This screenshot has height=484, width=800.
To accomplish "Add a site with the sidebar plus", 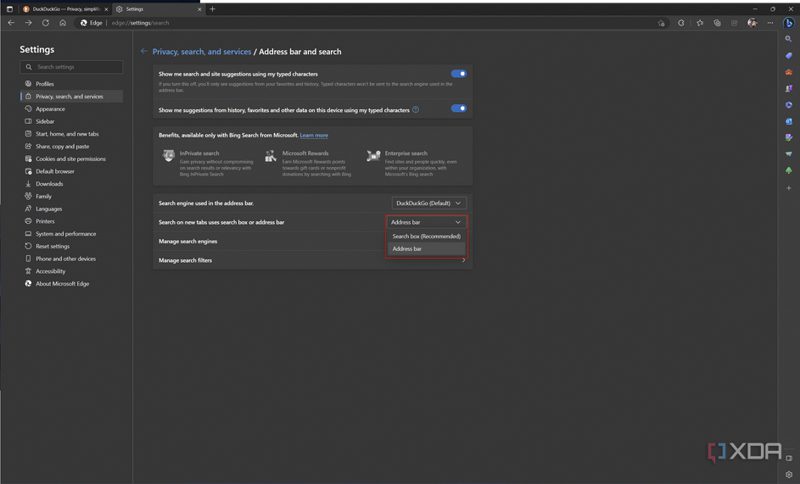I will coord(788,188).
